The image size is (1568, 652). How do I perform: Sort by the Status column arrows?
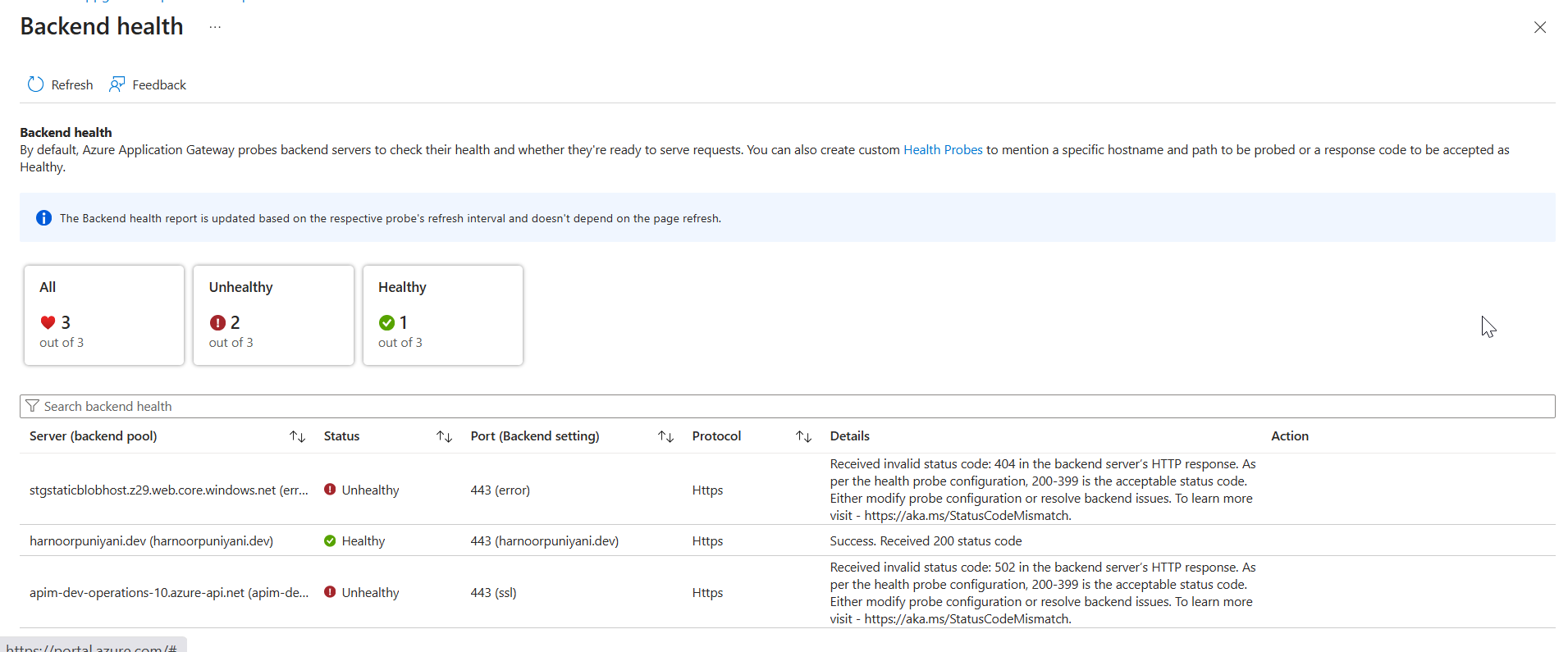(x=444, y=436)
